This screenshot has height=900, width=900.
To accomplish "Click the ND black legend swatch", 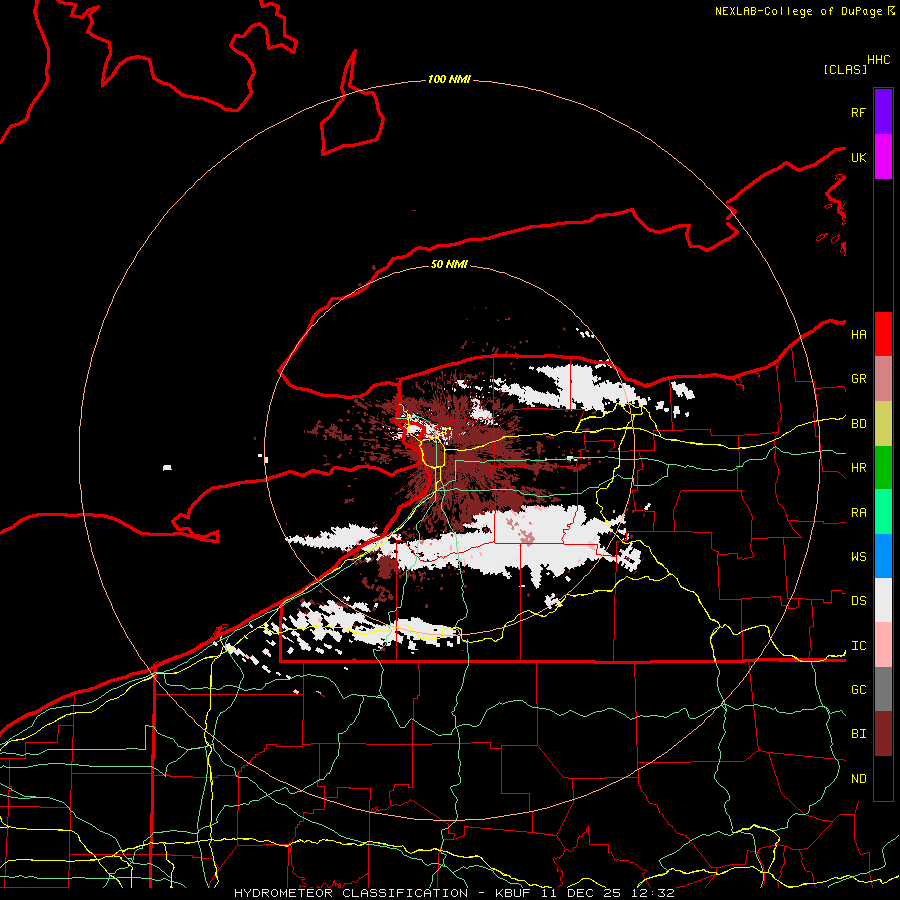I will (883, 778).
